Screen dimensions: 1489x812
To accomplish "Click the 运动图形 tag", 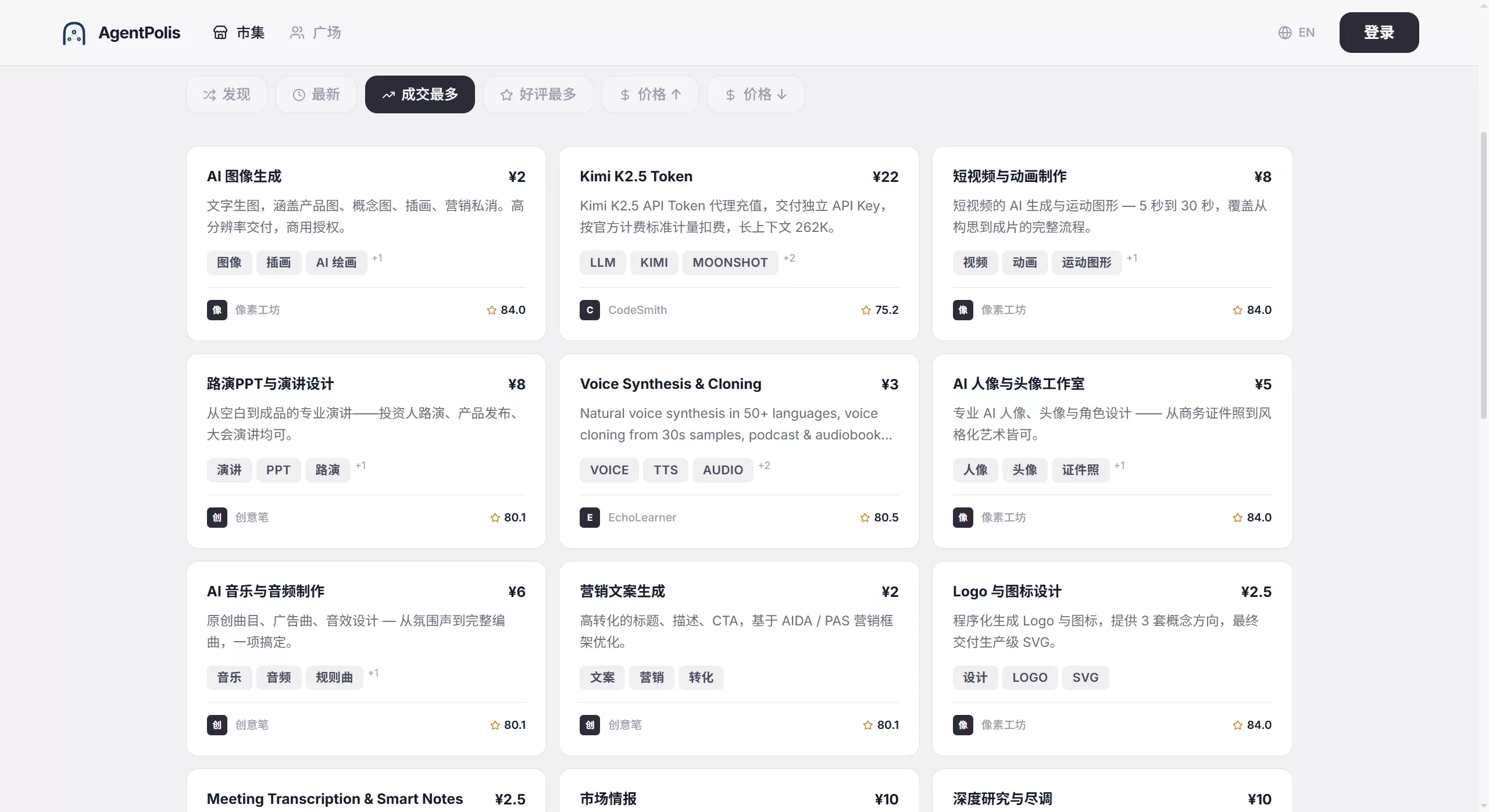I will pyautogui.click(x=1087, y=263).
